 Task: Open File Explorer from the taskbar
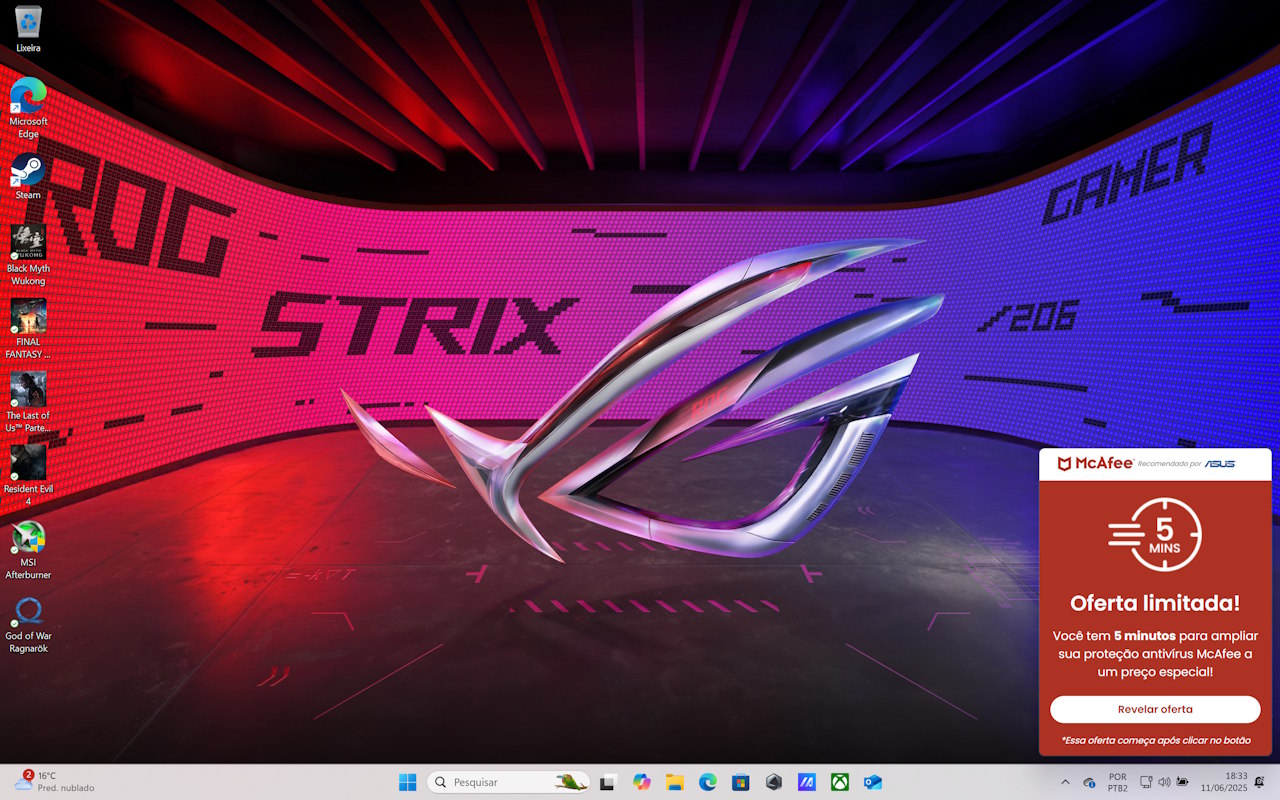tap(674, 782)
